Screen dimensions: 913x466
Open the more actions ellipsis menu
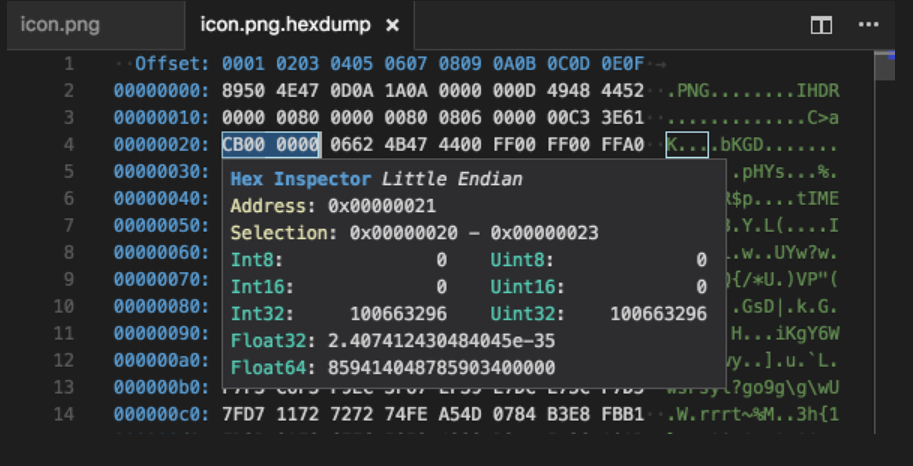(868, 24)
